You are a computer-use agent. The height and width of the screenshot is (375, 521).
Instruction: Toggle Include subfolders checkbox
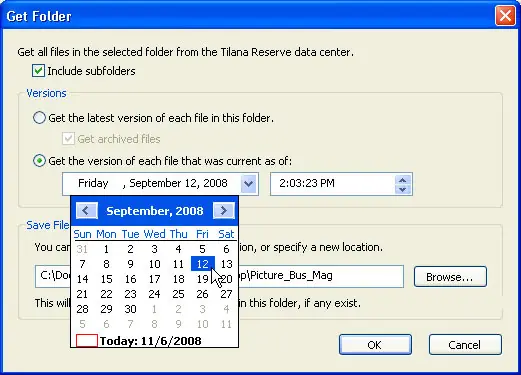[x=38, y=71]
